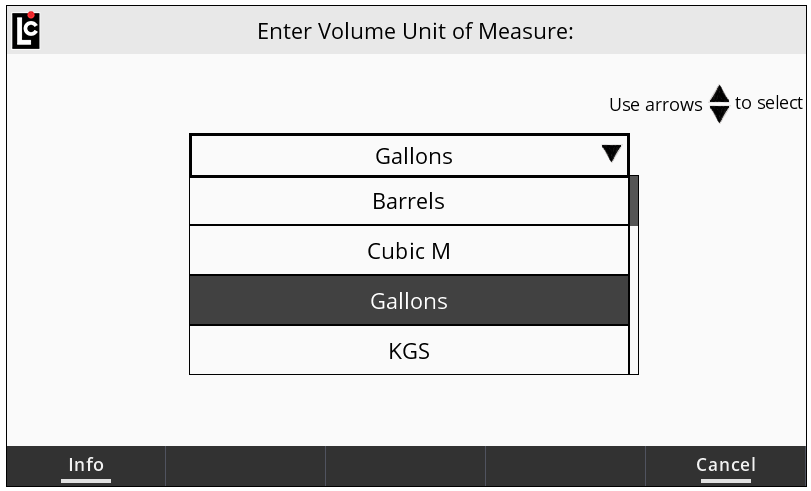The width and height of the screenshot is (811, 491).
Task: Click the LC logo icon
Action: pos(26,29)
